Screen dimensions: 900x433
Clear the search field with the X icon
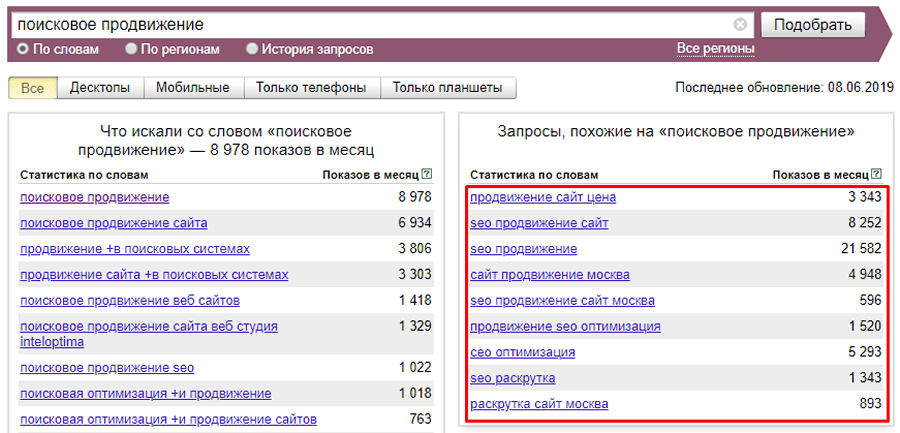[x=740, y=24]
